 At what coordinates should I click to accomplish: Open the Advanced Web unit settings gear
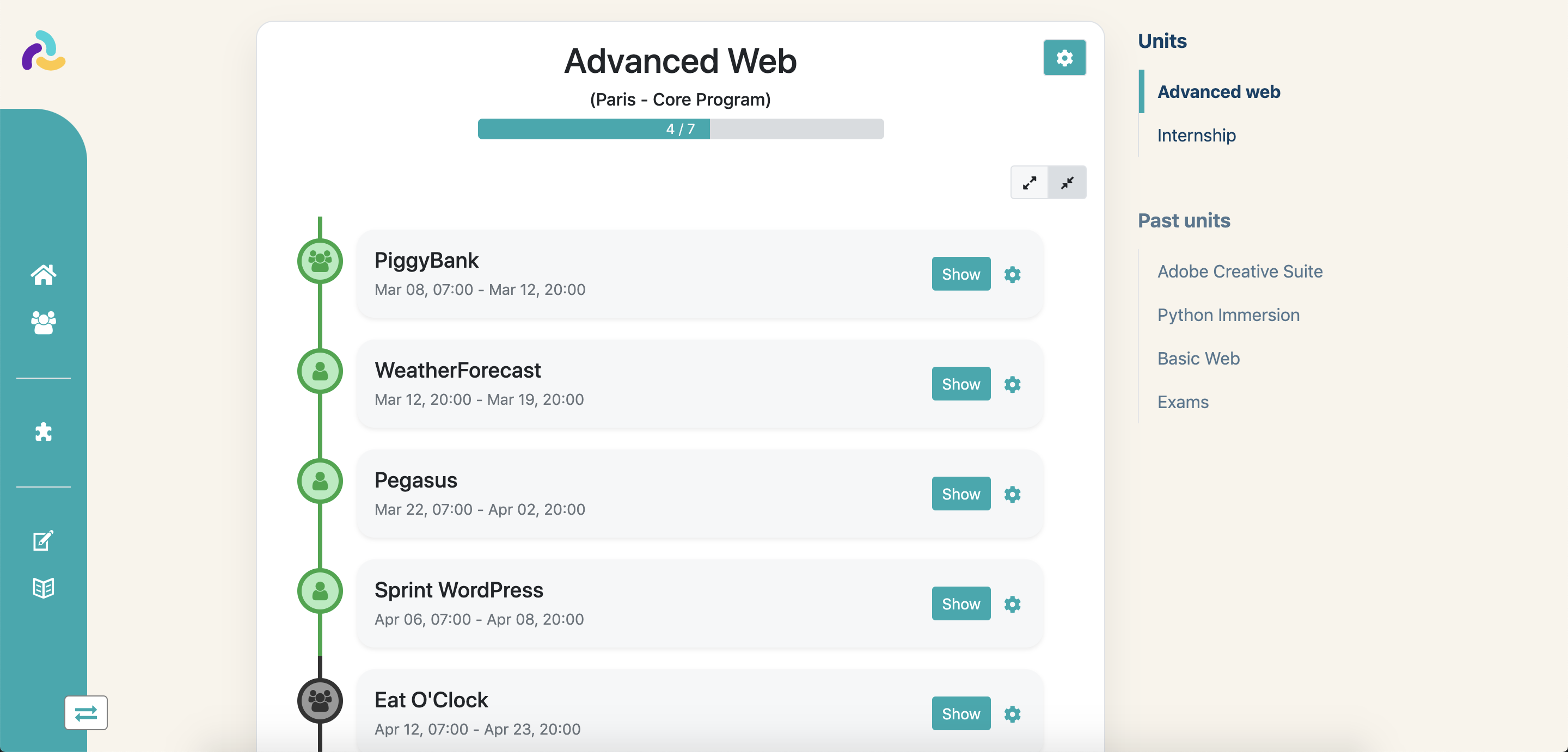(1064, 58)
